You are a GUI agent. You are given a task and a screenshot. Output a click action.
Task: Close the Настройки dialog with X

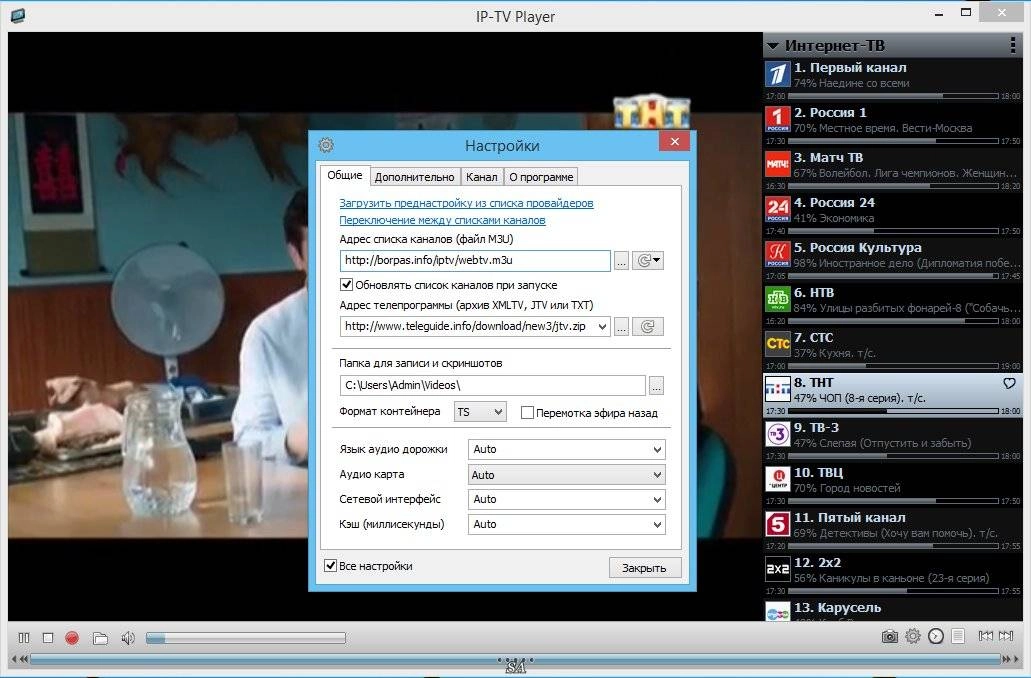point(675,141)
